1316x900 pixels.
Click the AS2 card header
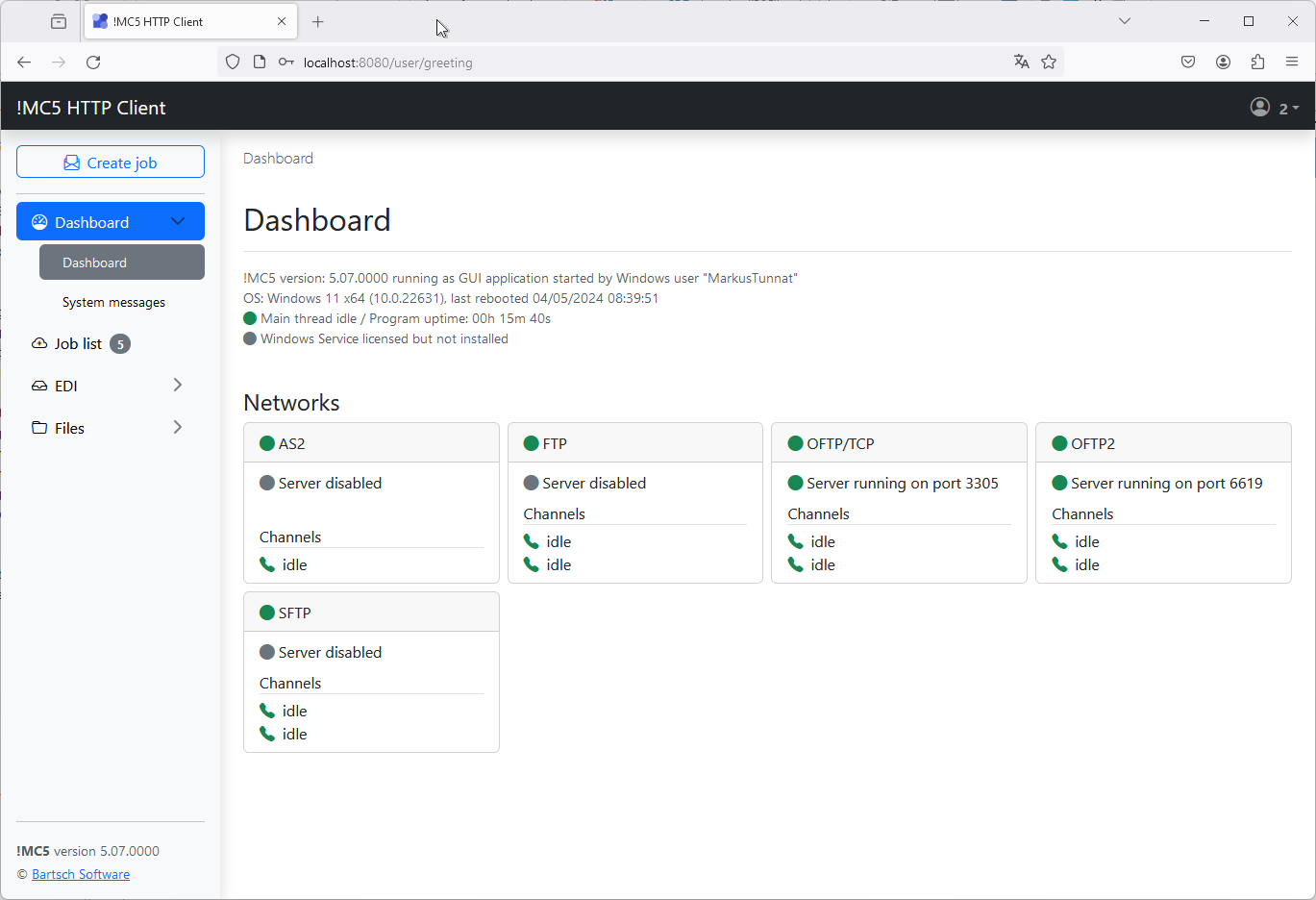[x=371, y=443]
